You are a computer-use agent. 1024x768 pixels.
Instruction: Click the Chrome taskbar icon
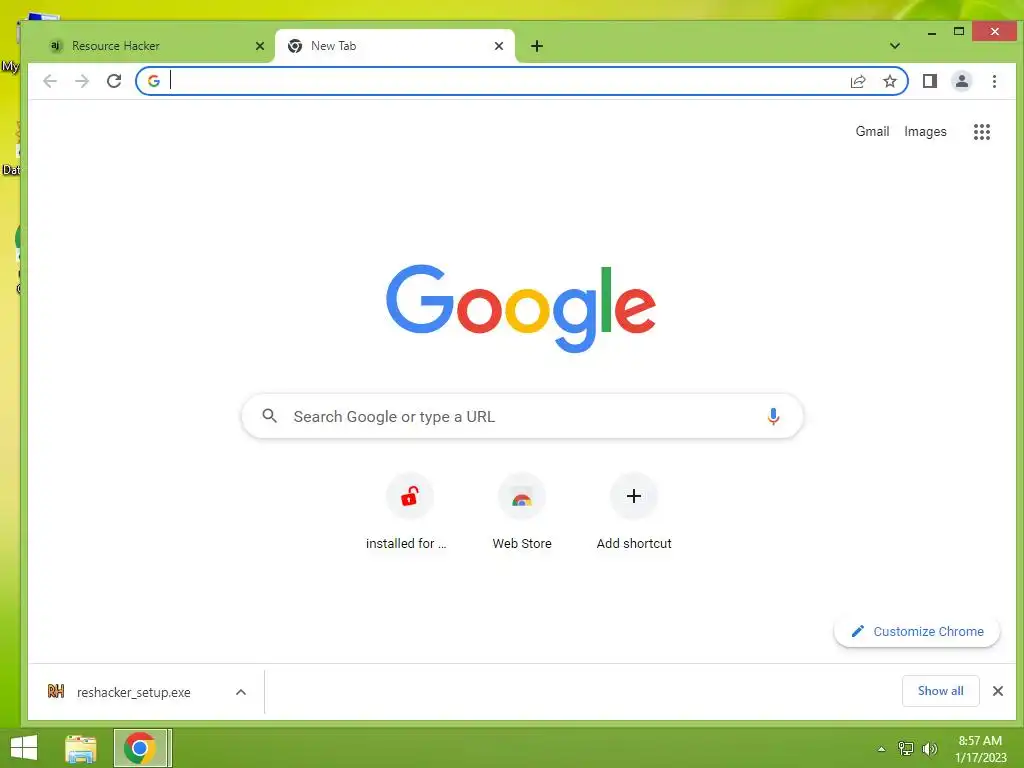pyautogui.click(x=140, y=748)
